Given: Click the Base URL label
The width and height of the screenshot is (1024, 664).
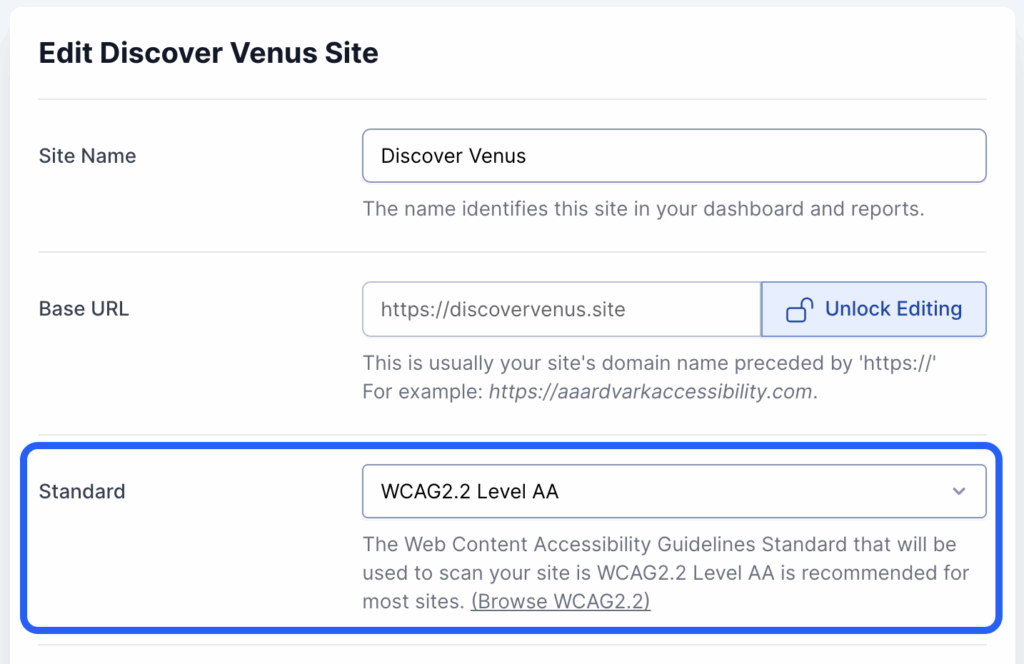Looking at the screenshot, I should pos(83,309).
